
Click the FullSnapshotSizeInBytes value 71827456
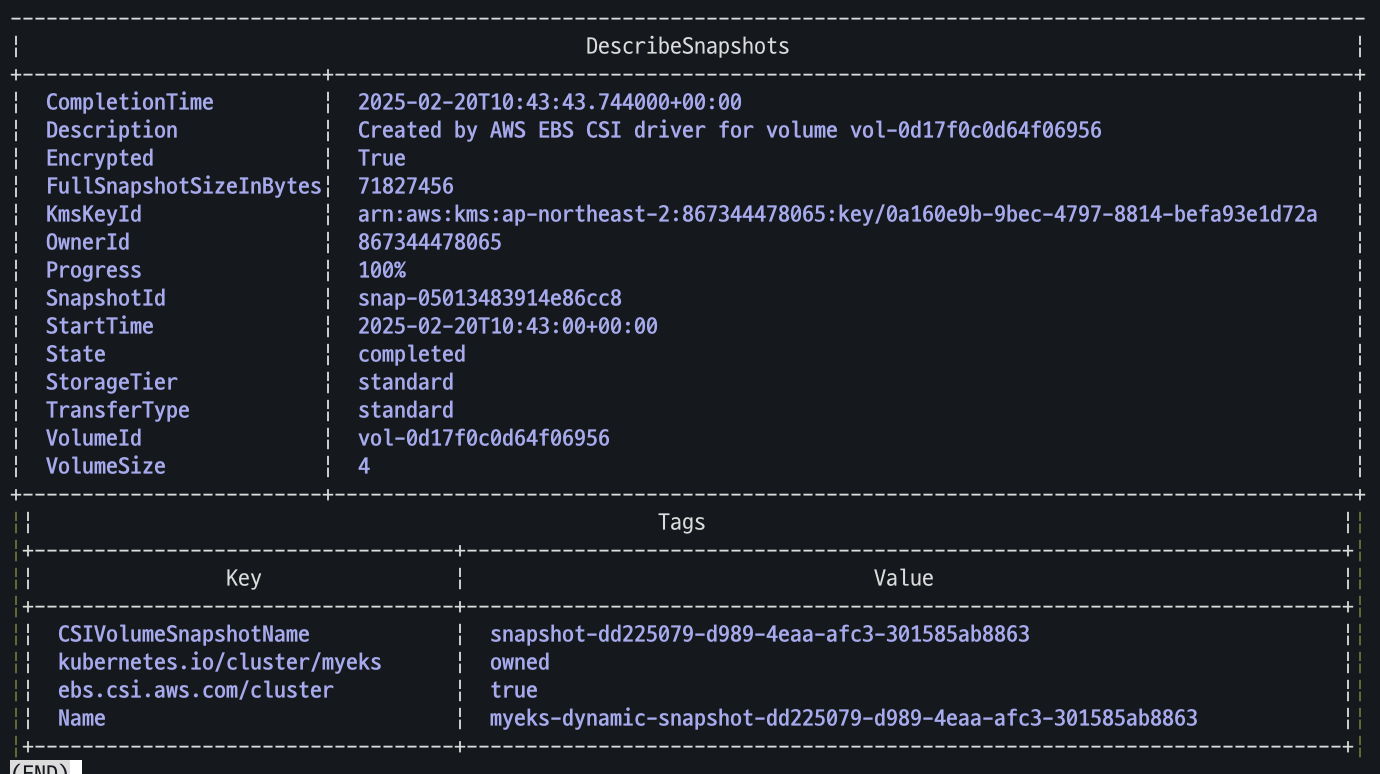tap(405, 186)
